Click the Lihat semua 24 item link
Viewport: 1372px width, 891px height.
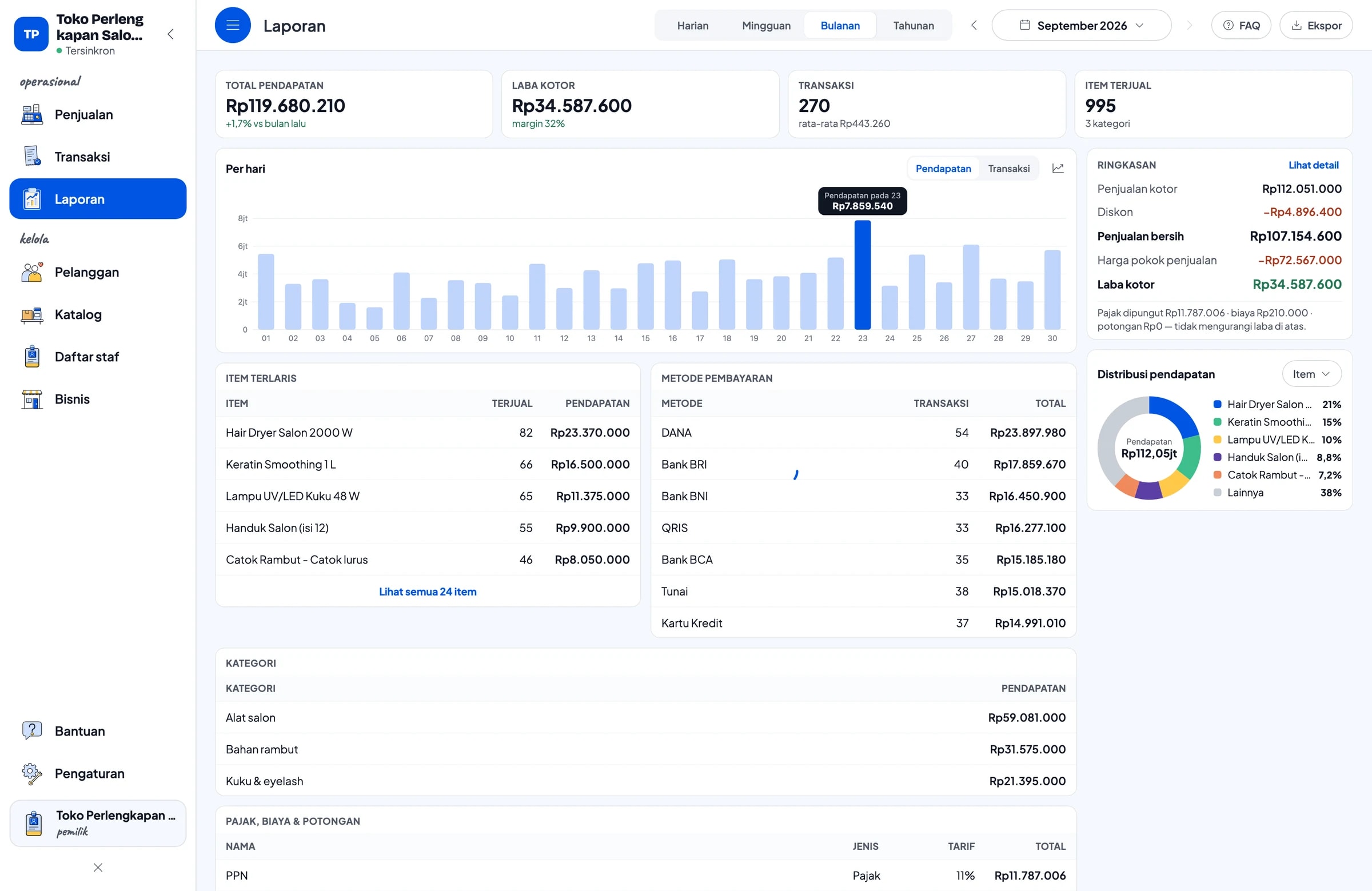[x=428, y=592]
